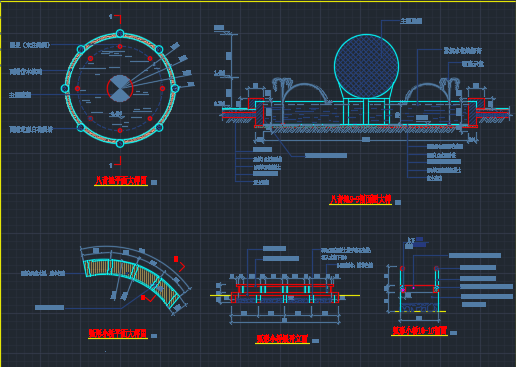
Task: Select the large cross-hatched sphere in section view
Action: 366,66
